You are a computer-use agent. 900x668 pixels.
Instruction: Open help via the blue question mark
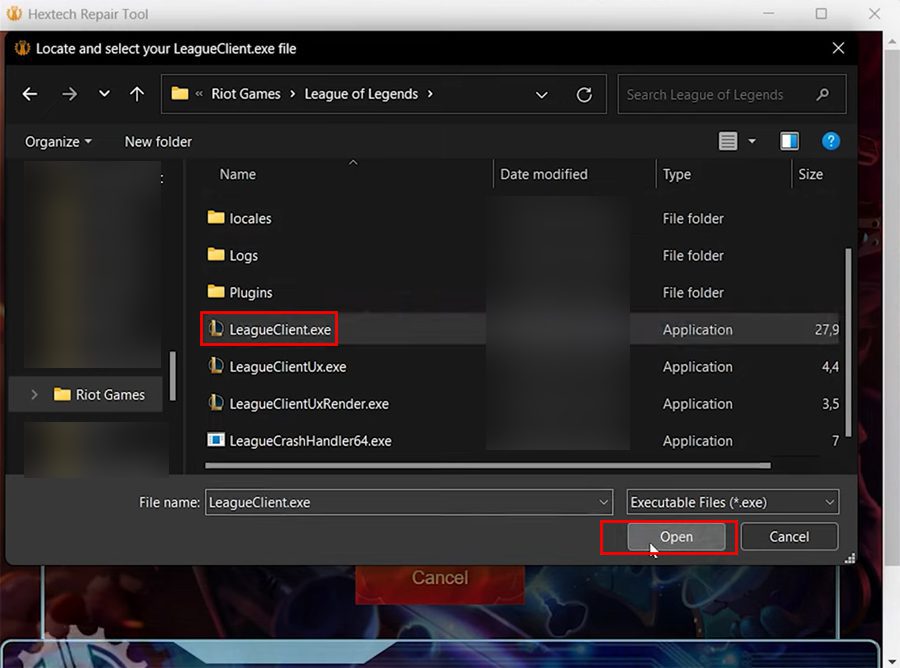[831, 141]
